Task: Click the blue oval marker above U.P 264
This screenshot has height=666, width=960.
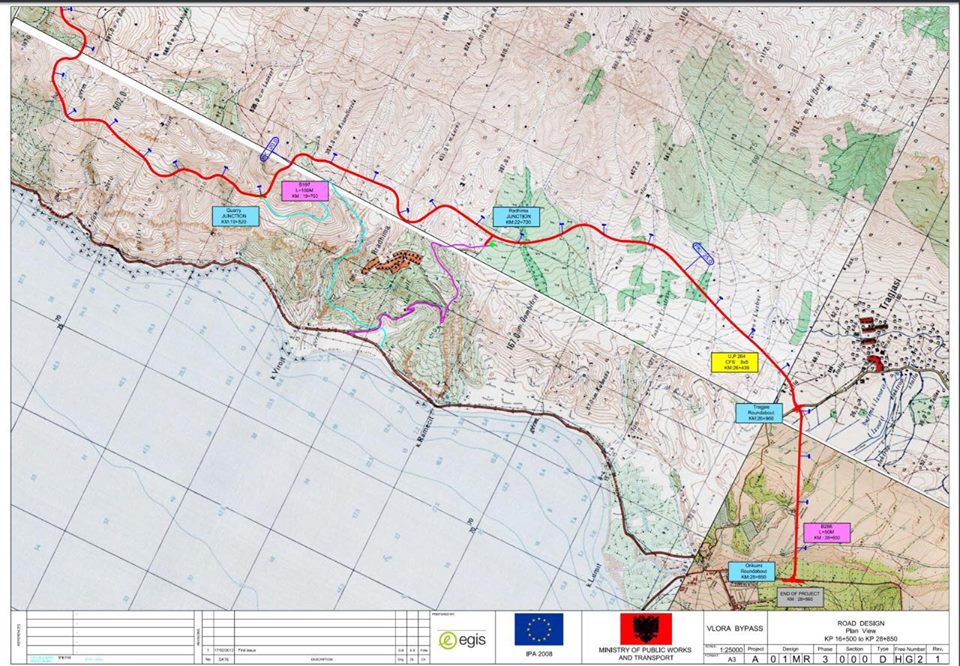Action: (x=703, y=254)
